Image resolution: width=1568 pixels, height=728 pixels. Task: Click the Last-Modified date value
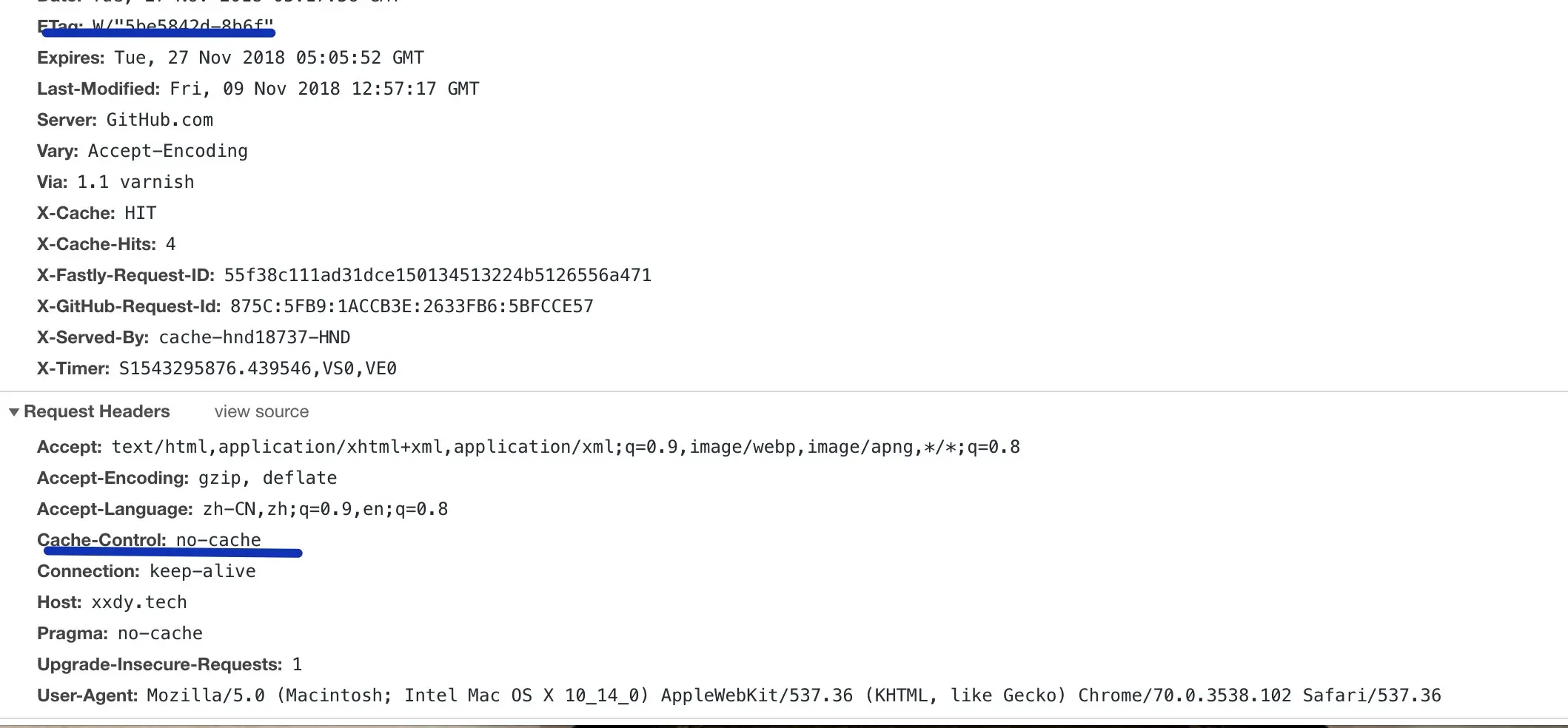[x=324, y=89]
